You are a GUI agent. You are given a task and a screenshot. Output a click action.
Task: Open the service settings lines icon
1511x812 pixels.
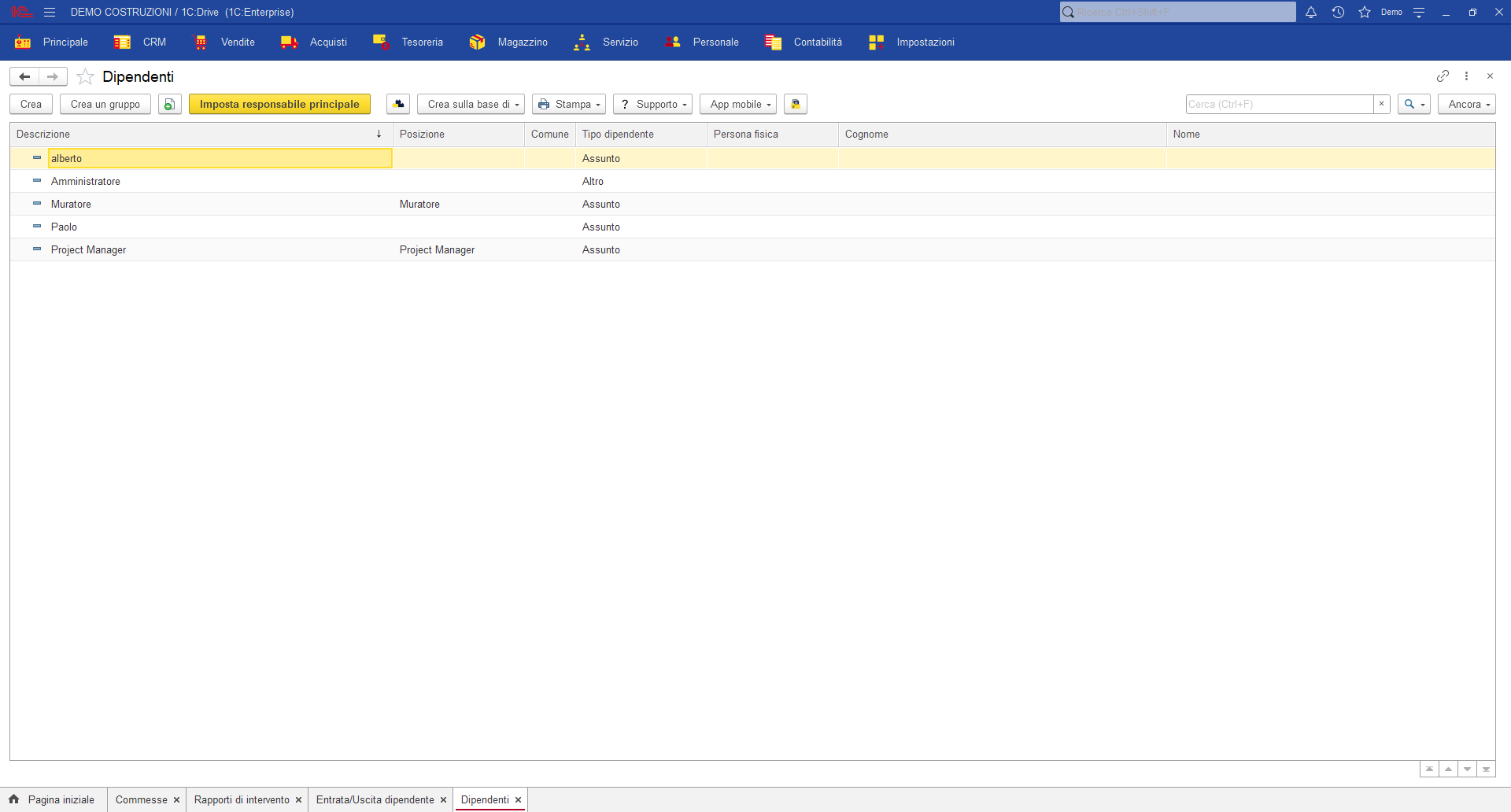(x=1419, y=12)
